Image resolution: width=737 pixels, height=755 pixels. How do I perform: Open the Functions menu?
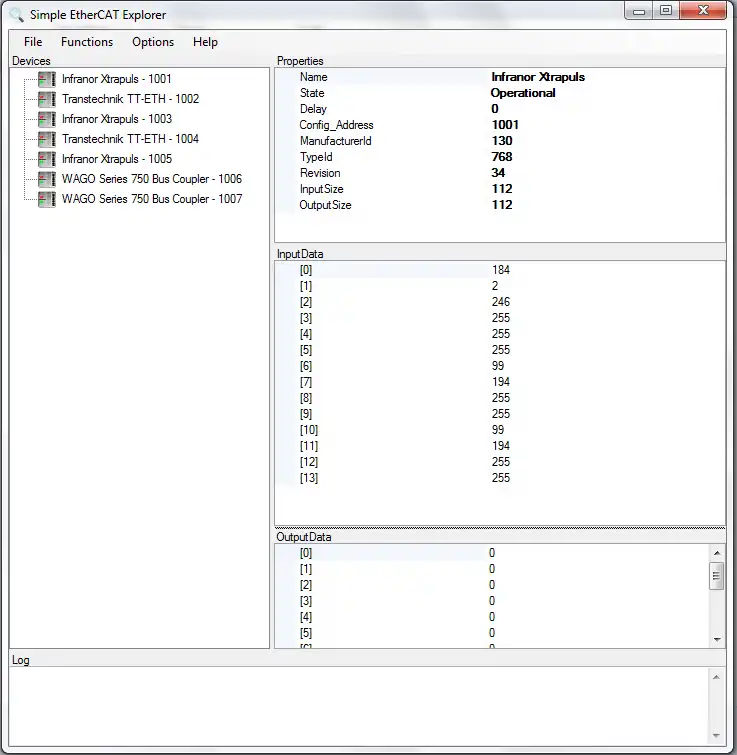87,42
